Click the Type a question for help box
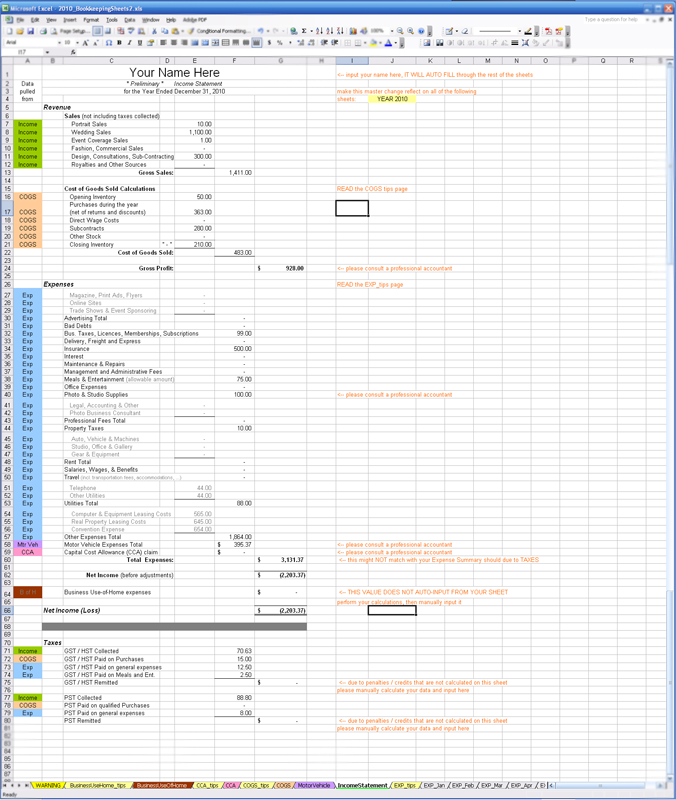This screenshot has width=676, height=800. point(611,19)
